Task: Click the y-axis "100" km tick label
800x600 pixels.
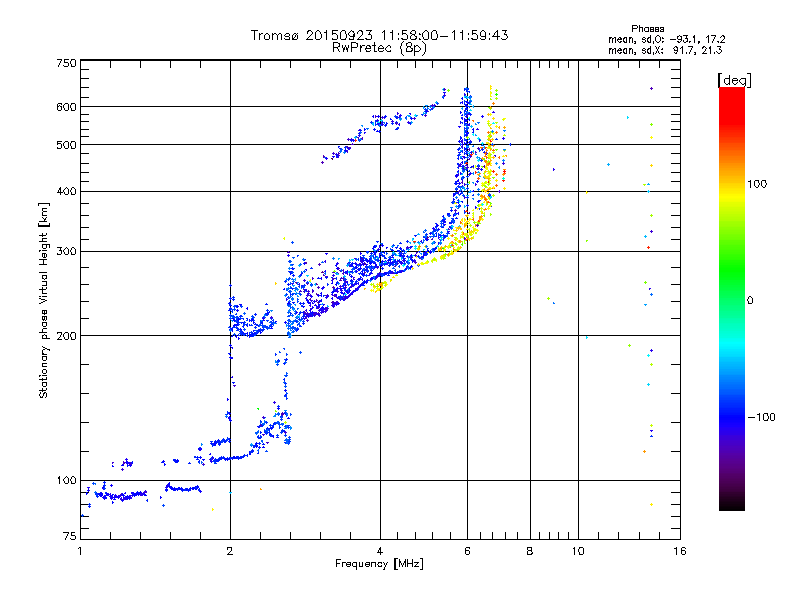Action: click(x=66, y=480)
